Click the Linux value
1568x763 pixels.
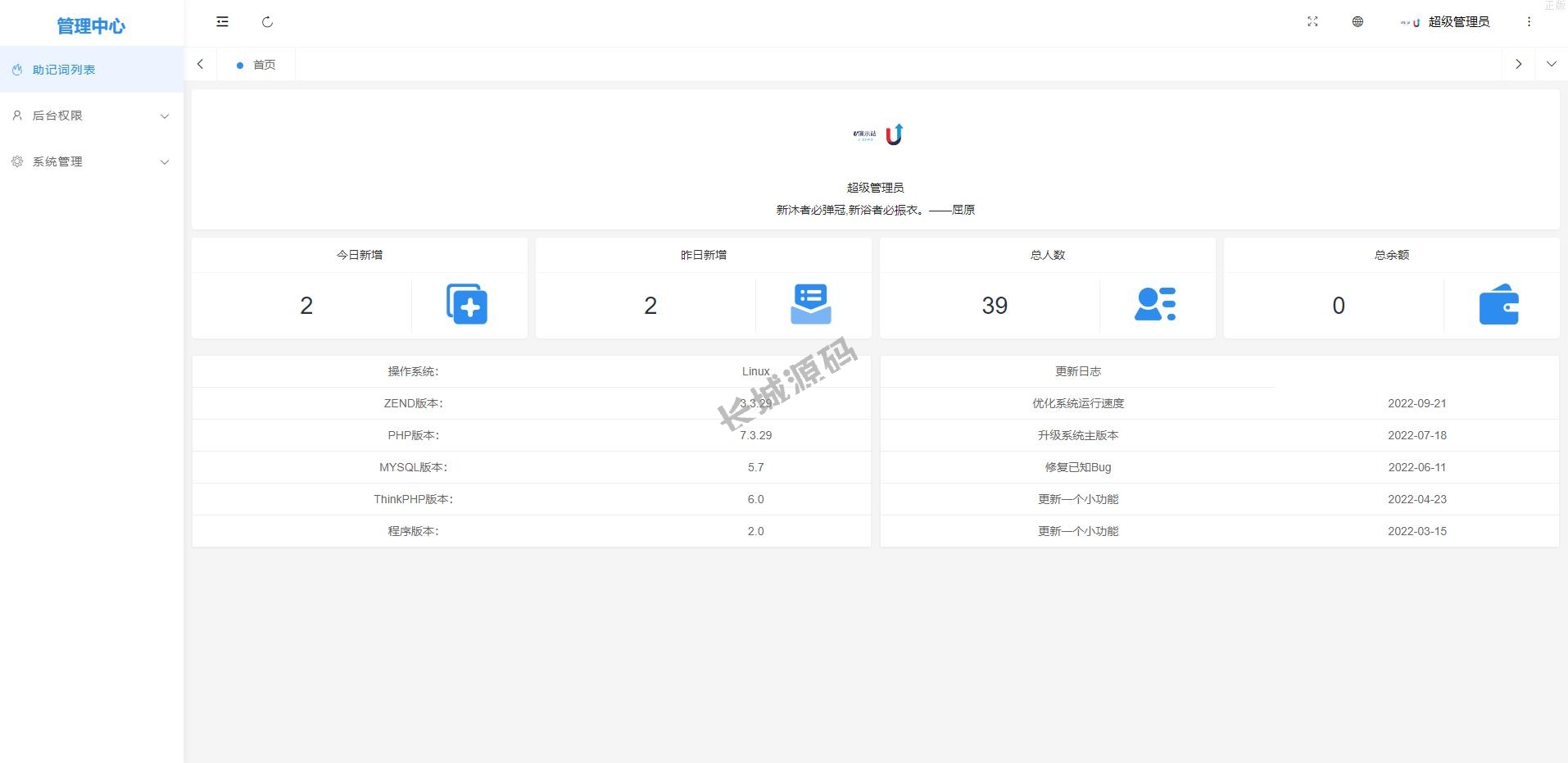click(755, 371)
